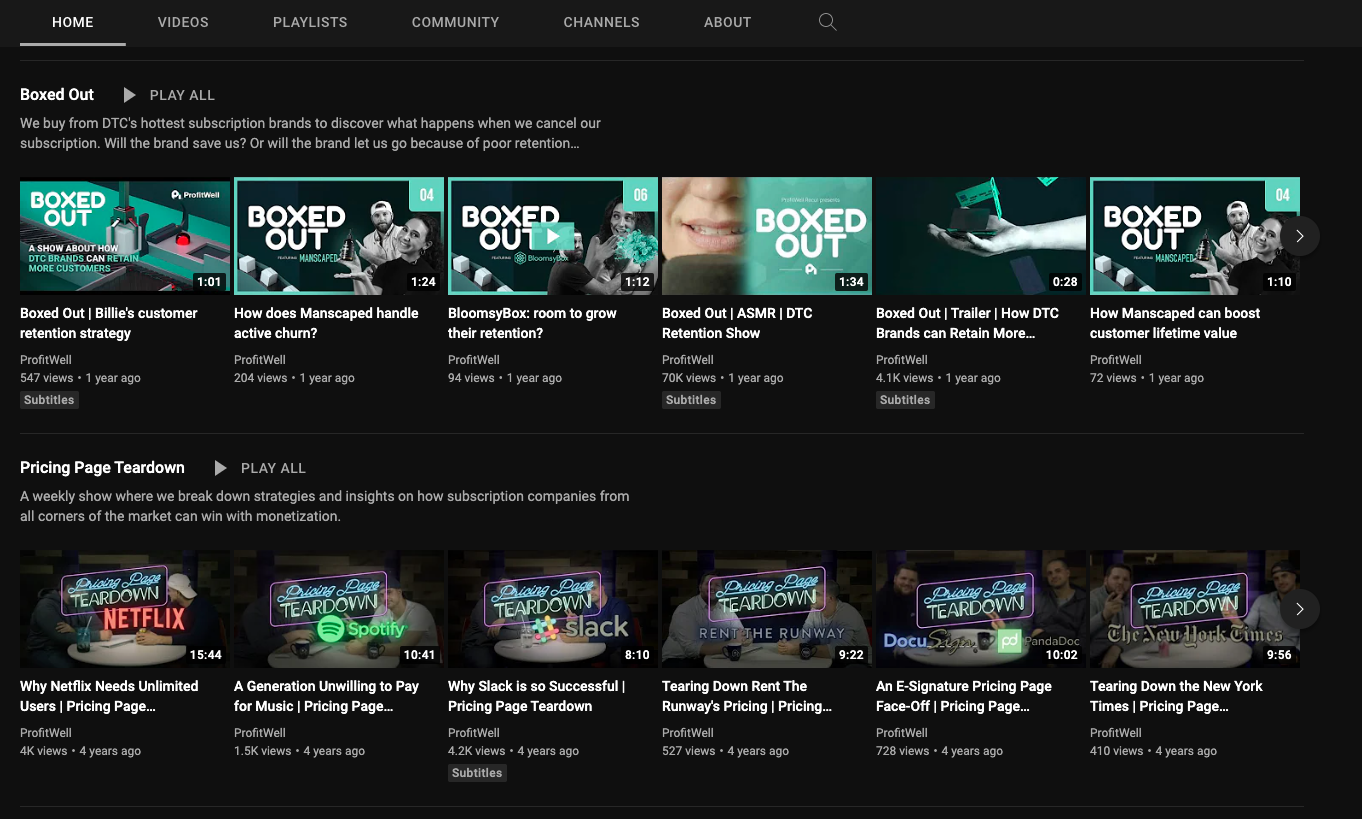Open the Boxed Out ASMR video thumbnail
The width and height of the screenshot is (1362, 819).
tap(767, 236)
